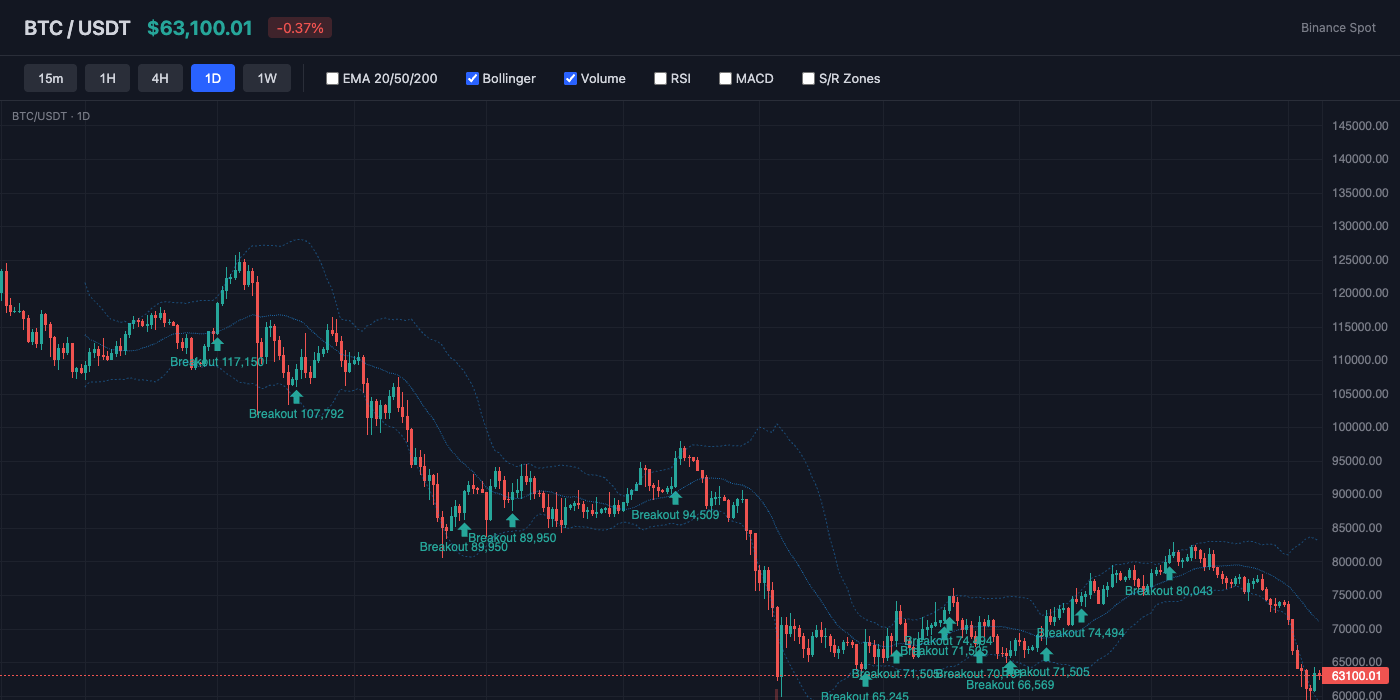Click the 125000.00 price axis label

1360,260
